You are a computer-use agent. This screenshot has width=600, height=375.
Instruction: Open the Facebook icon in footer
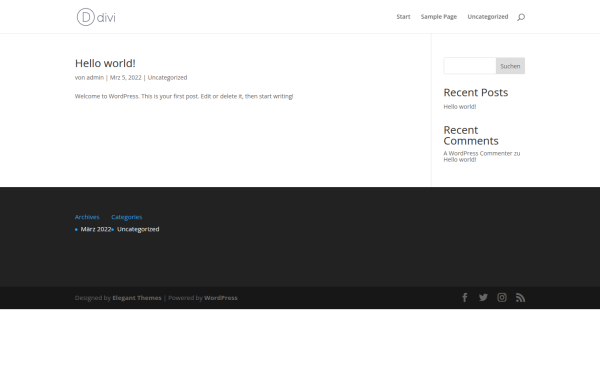point(465,298)
